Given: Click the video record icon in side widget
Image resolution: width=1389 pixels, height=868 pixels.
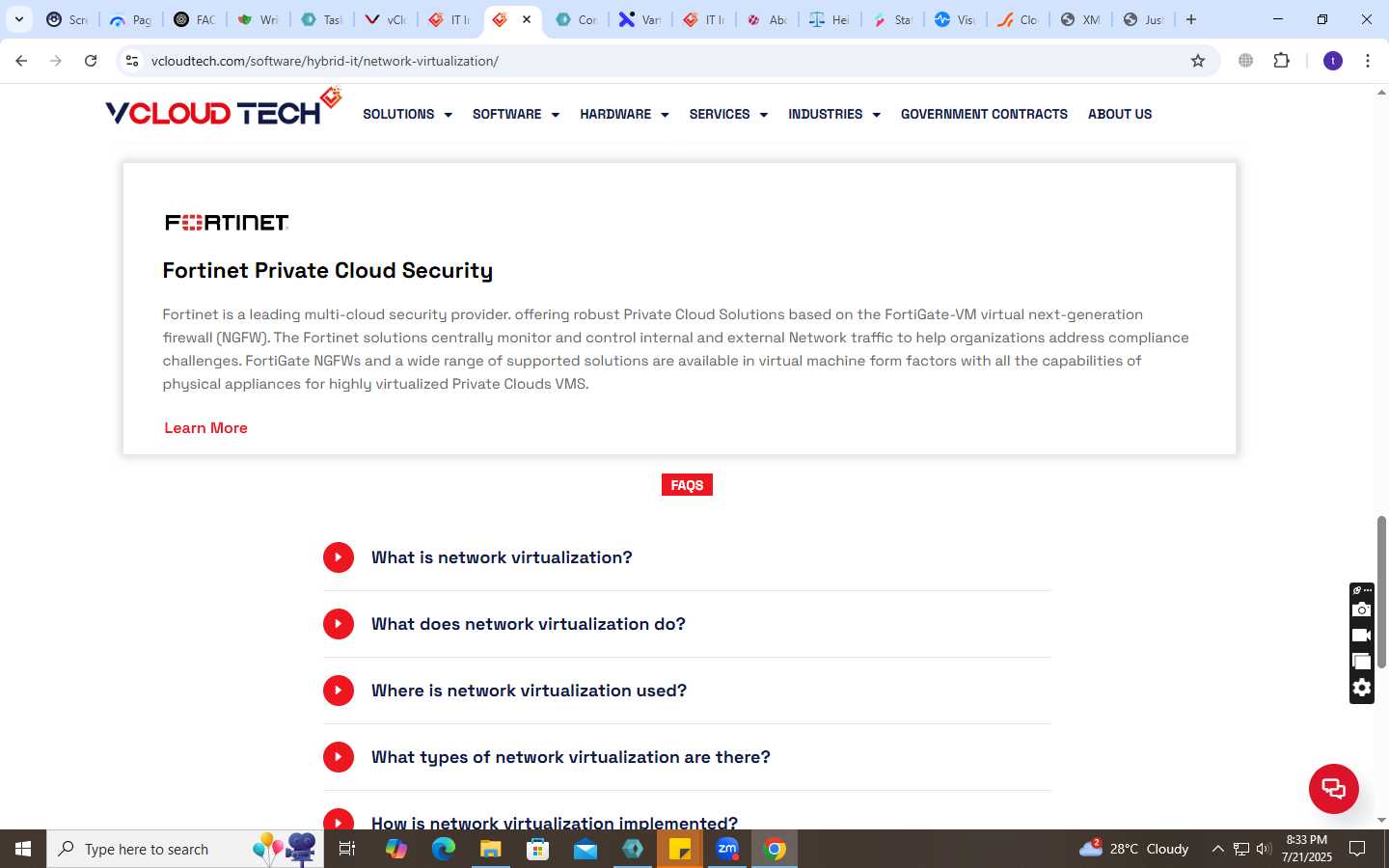Looking at the screenshot, I should point(1361,636).
